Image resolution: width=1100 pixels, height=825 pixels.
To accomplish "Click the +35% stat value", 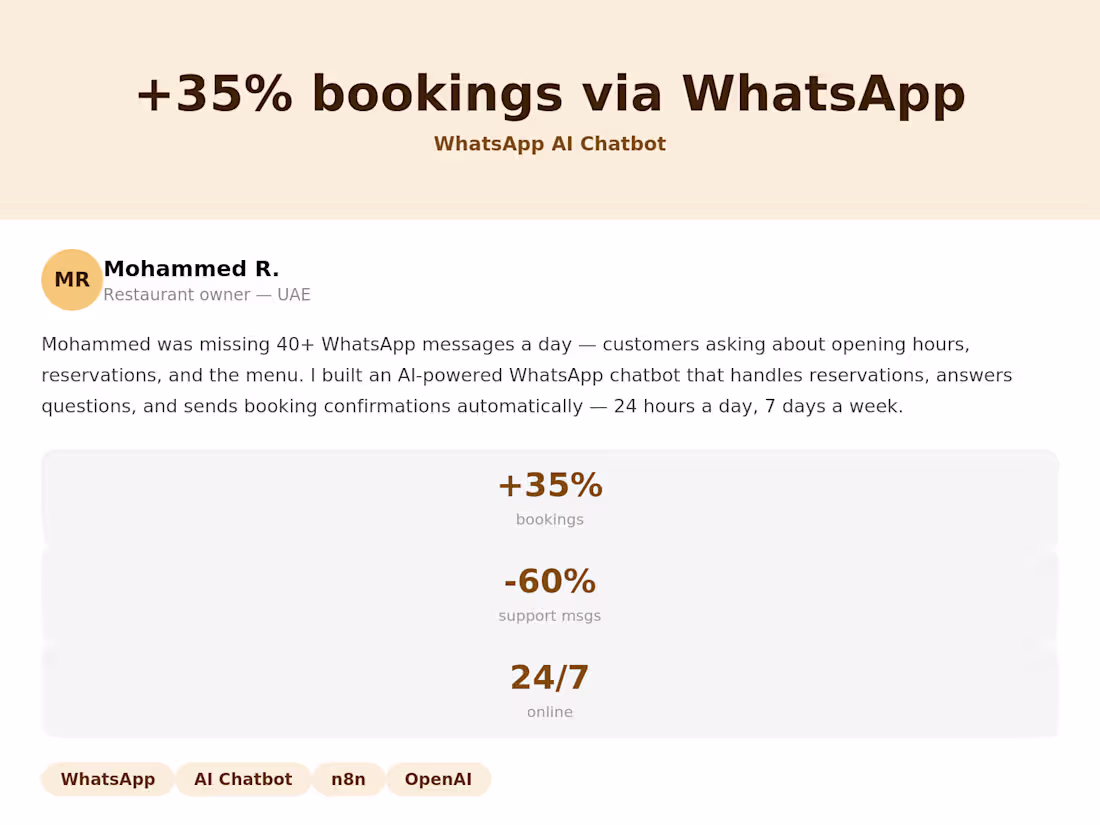I will coord(549,486).
